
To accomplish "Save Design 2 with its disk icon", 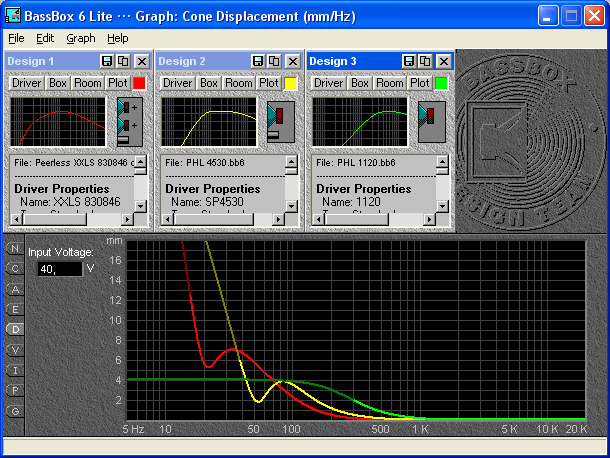I will pyautogui.click(x=258, y=61).
